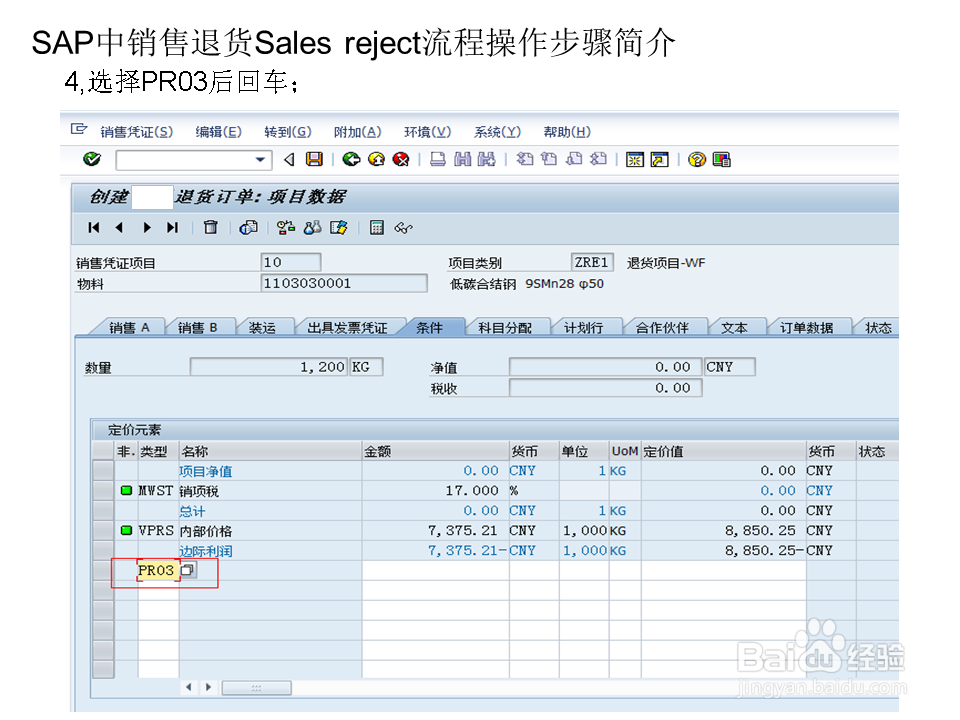
Task: Switch to the 计划行 tab
Action: click(x=583, y=328)
